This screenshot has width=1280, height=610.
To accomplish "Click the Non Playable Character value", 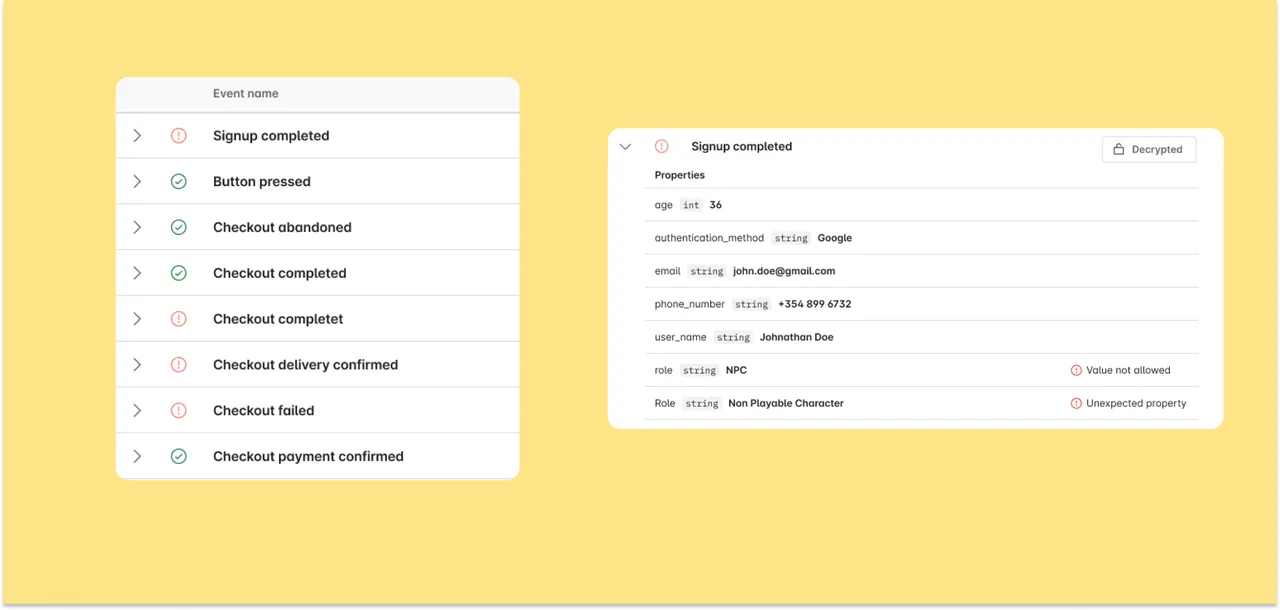I will 786,403.
